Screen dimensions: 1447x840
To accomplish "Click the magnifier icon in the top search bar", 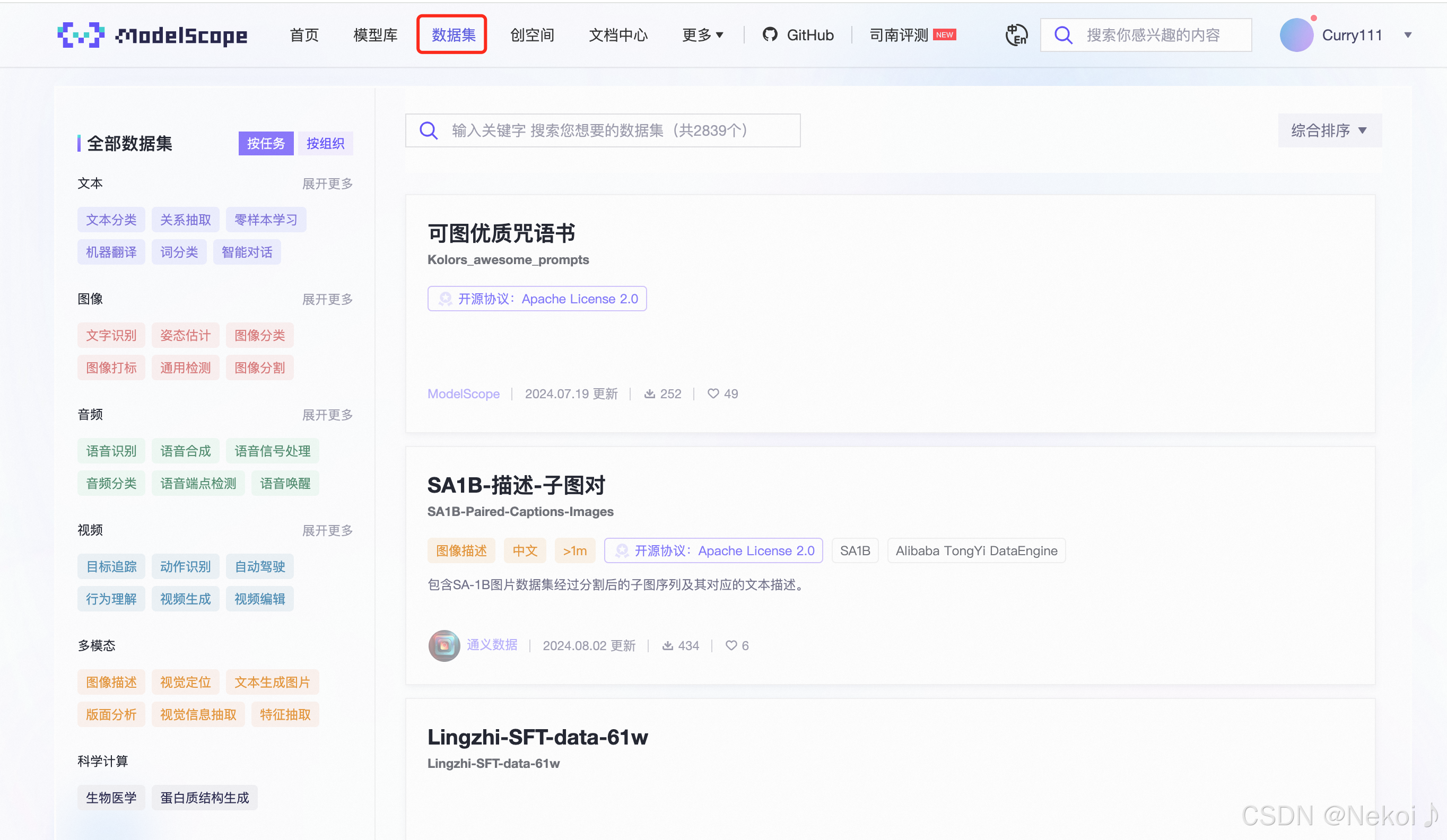I will 1063,34.
